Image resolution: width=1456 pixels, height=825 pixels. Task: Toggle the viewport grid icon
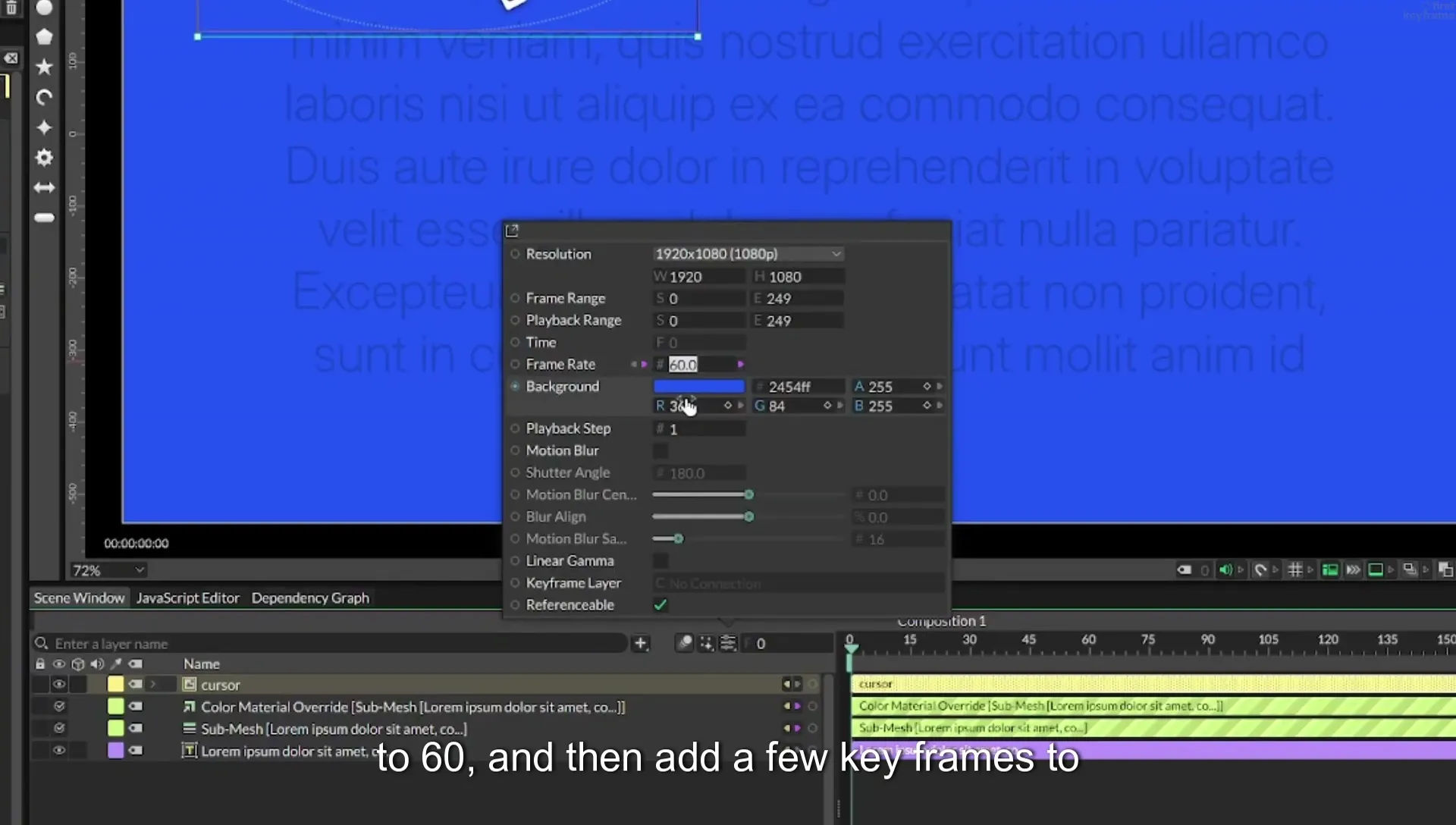tap(1295, 570)
